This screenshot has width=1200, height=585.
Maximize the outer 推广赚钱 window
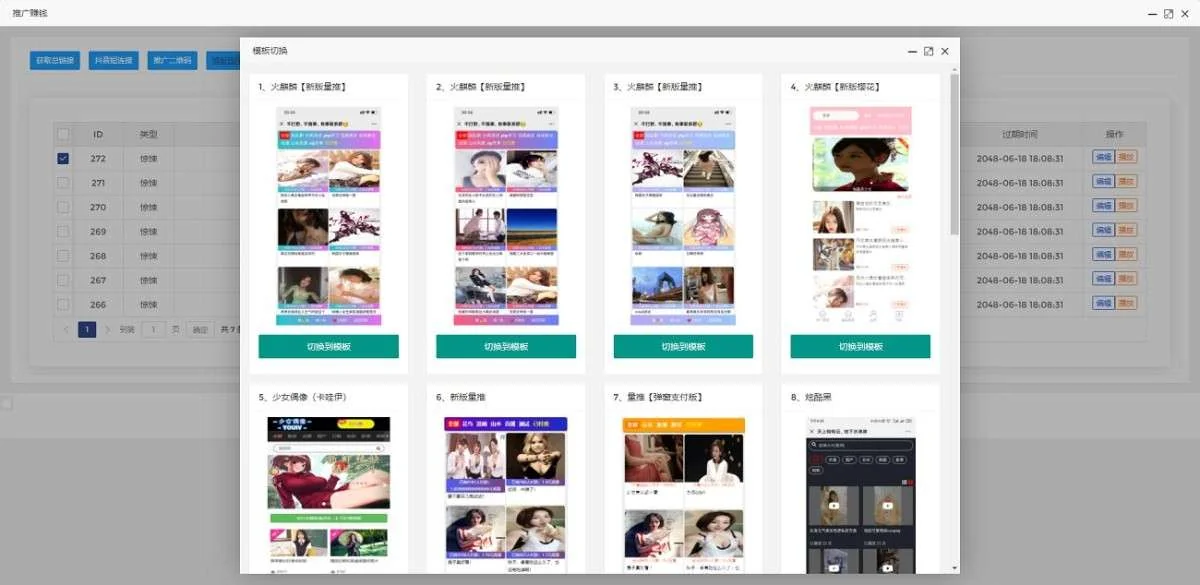pos(1168,14)
